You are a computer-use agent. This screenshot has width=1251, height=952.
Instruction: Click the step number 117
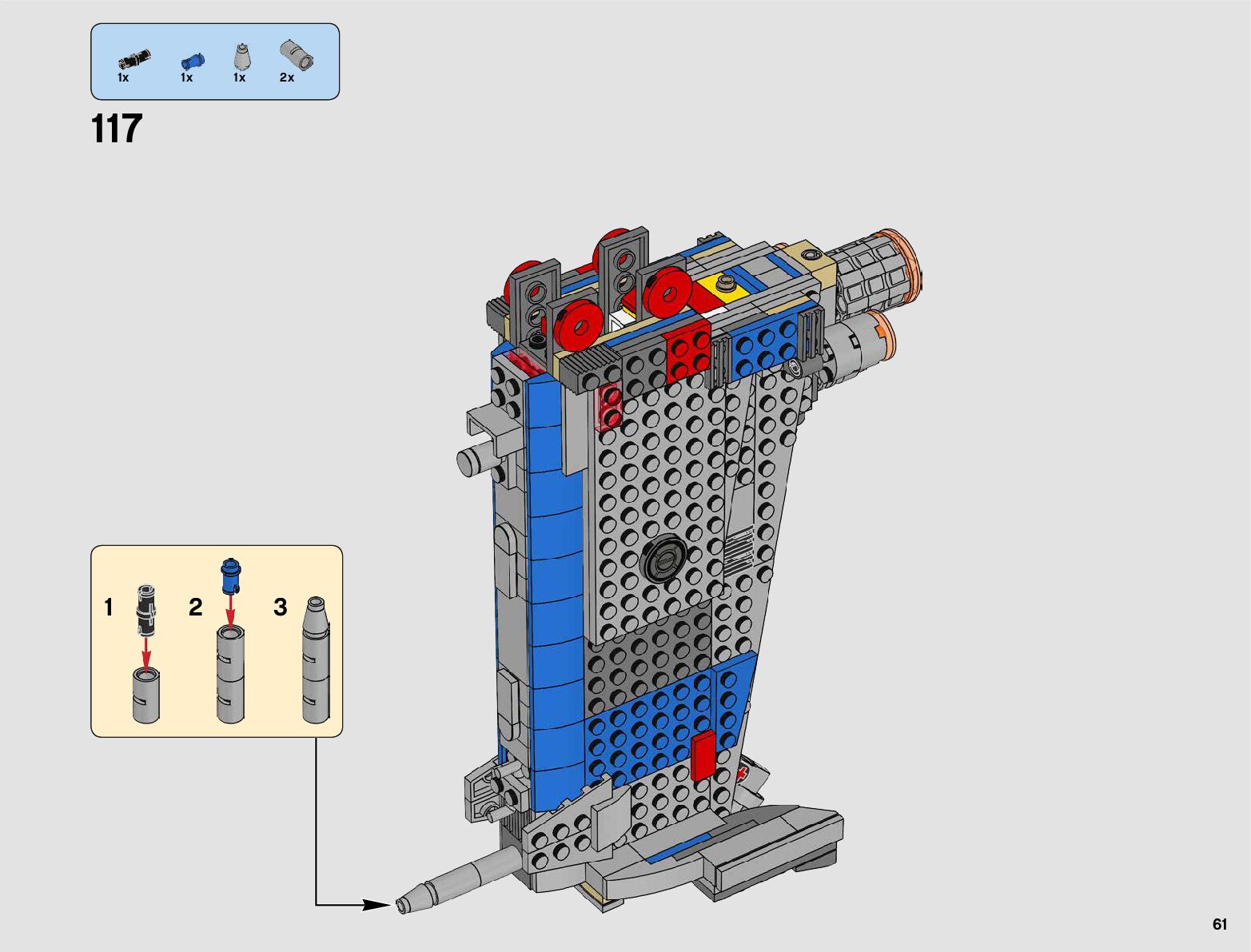coord(117,129)
